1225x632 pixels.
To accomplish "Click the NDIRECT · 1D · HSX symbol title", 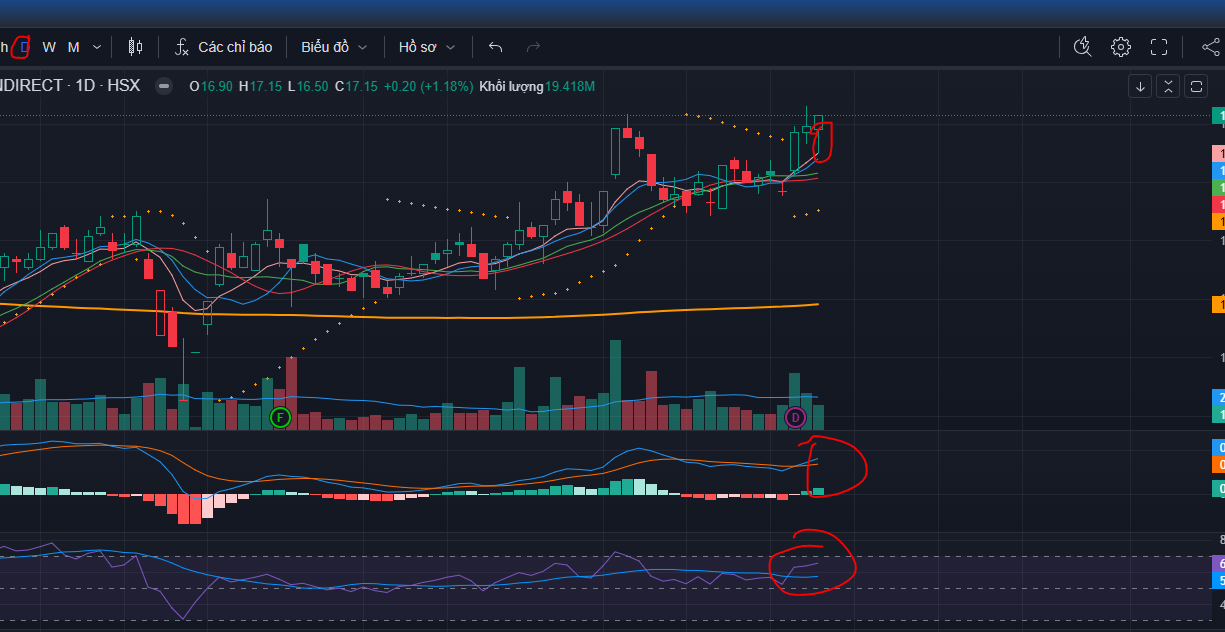I will 70,86.
